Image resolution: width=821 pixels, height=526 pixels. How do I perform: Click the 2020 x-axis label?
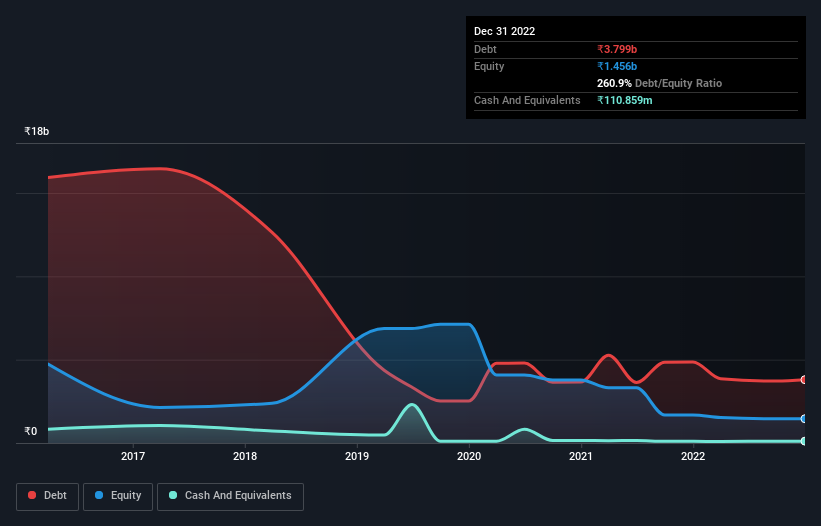coord(469,456)
